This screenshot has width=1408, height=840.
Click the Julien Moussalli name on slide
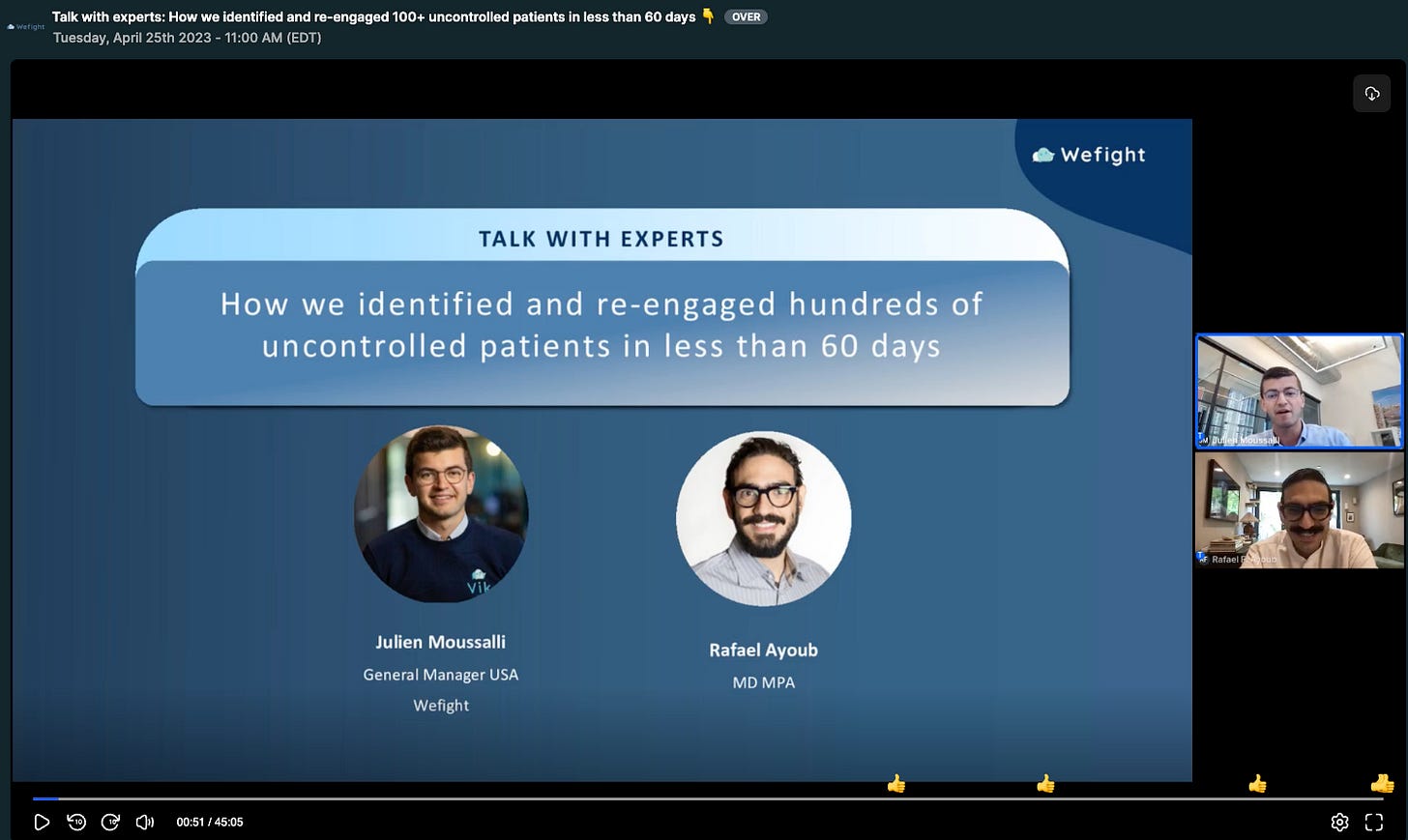click(x=440, y=642)
